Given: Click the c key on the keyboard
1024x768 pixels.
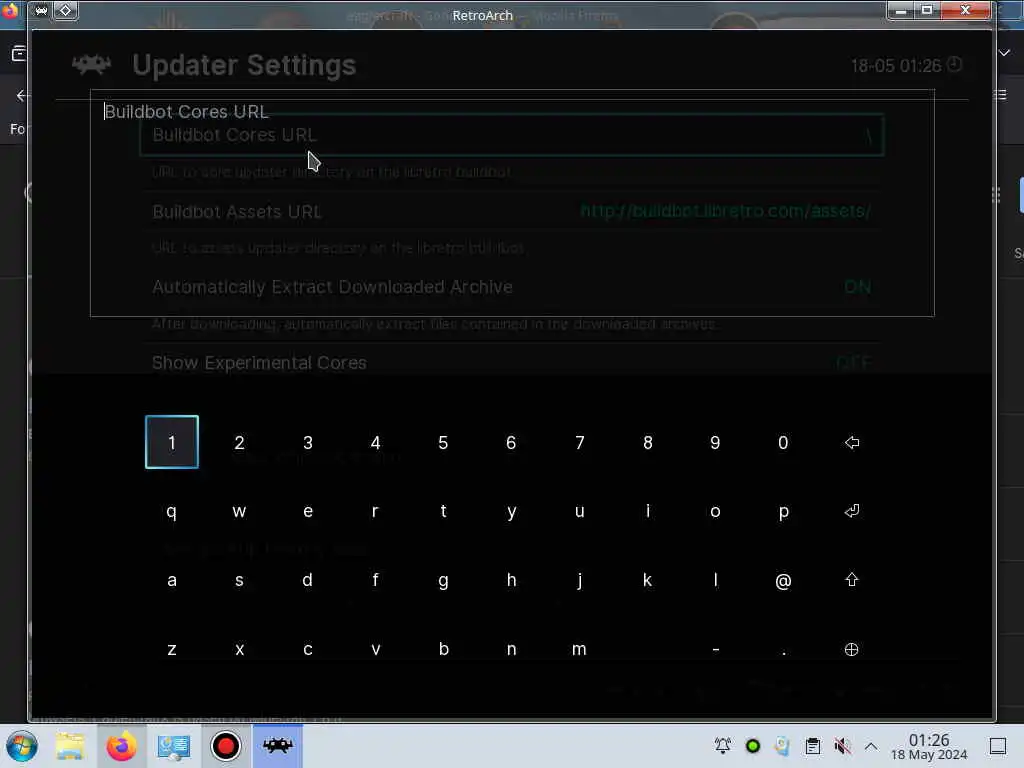Looking at the screenshot, I should pos(308,649).
